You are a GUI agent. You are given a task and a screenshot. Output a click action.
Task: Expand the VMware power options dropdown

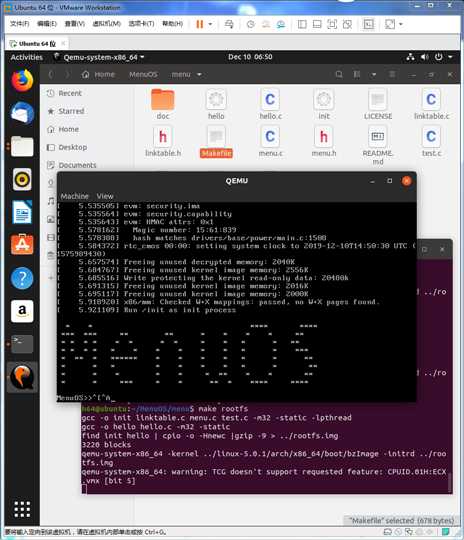210,24
